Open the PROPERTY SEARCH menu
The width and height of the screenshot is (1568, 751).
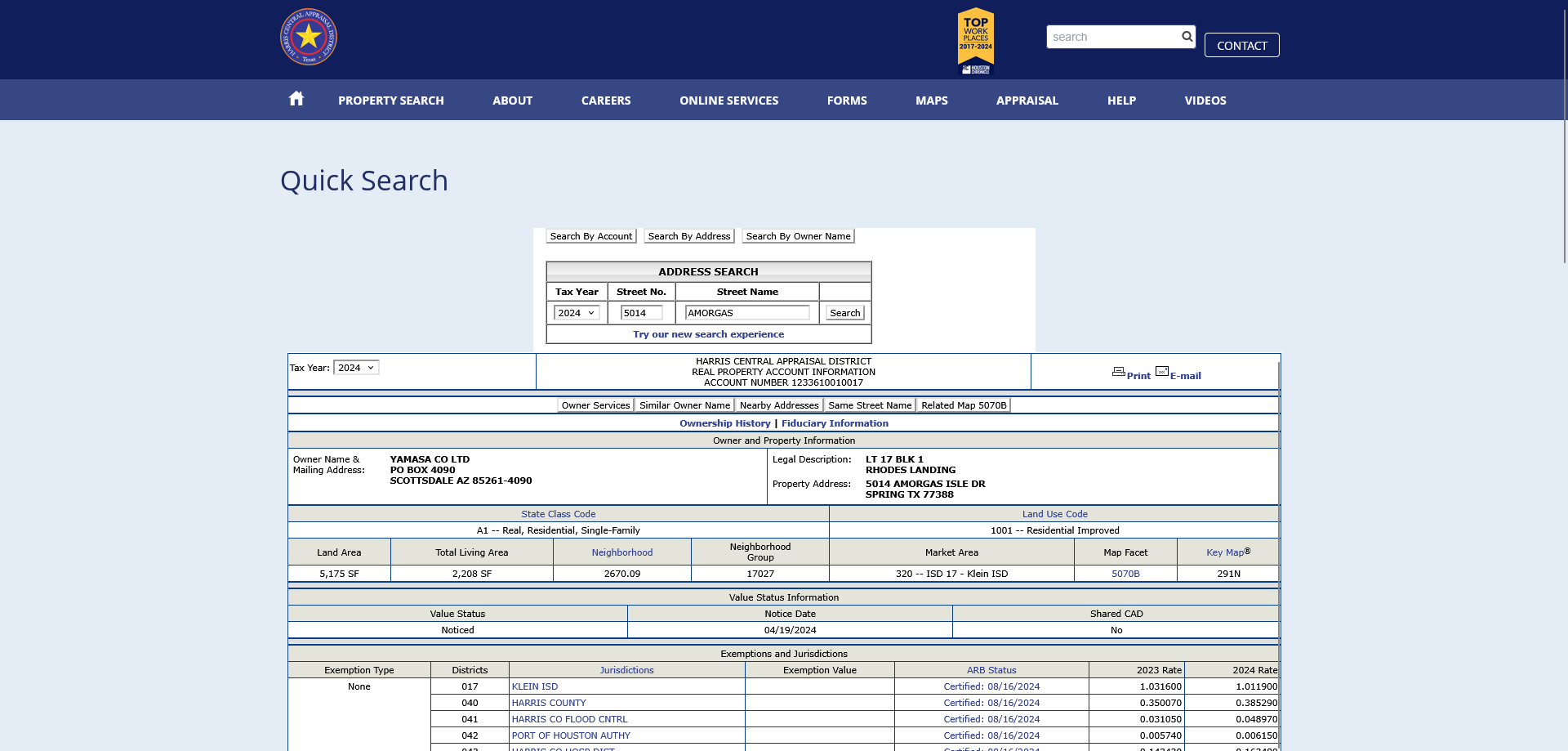[x=391, y=101]
